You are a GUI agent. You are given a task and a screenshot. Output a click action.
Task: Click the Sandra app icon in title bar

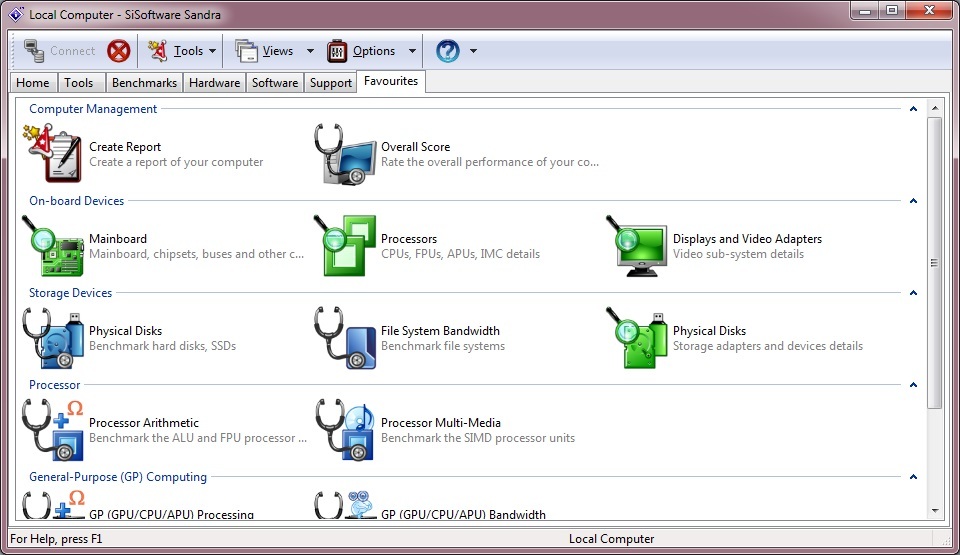(16, 14)
